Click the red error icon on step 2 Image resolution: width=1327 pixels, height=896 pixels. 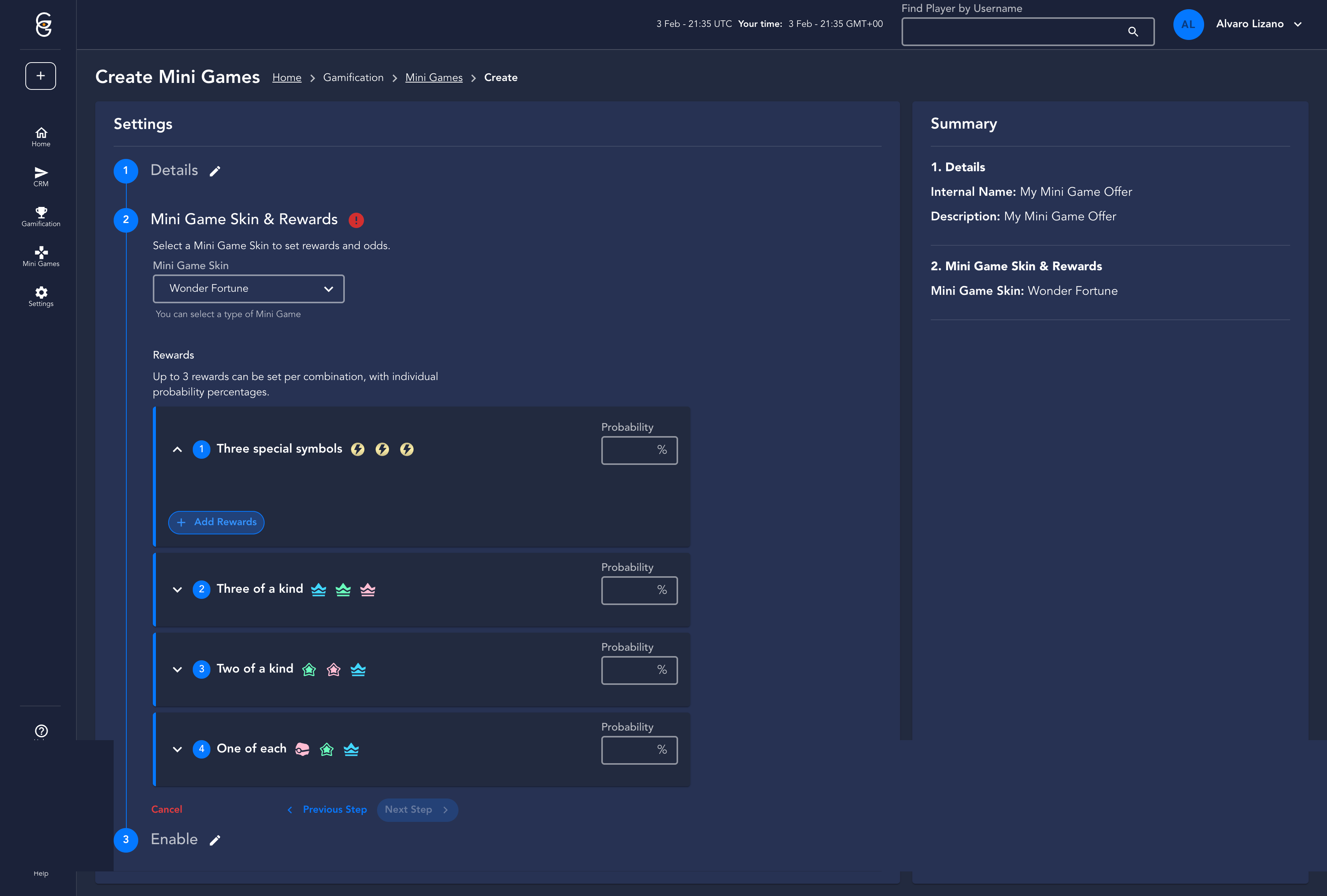click(356, 220)
